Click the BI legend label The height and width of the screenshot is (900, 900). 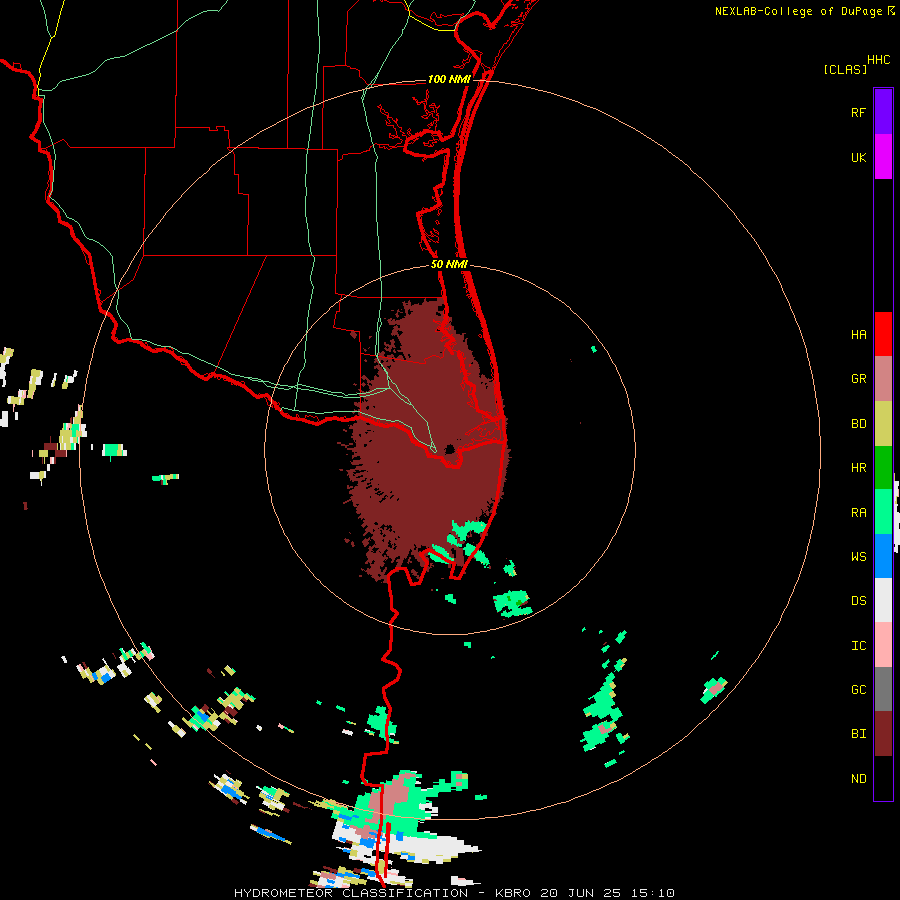(x=859, y=734)
